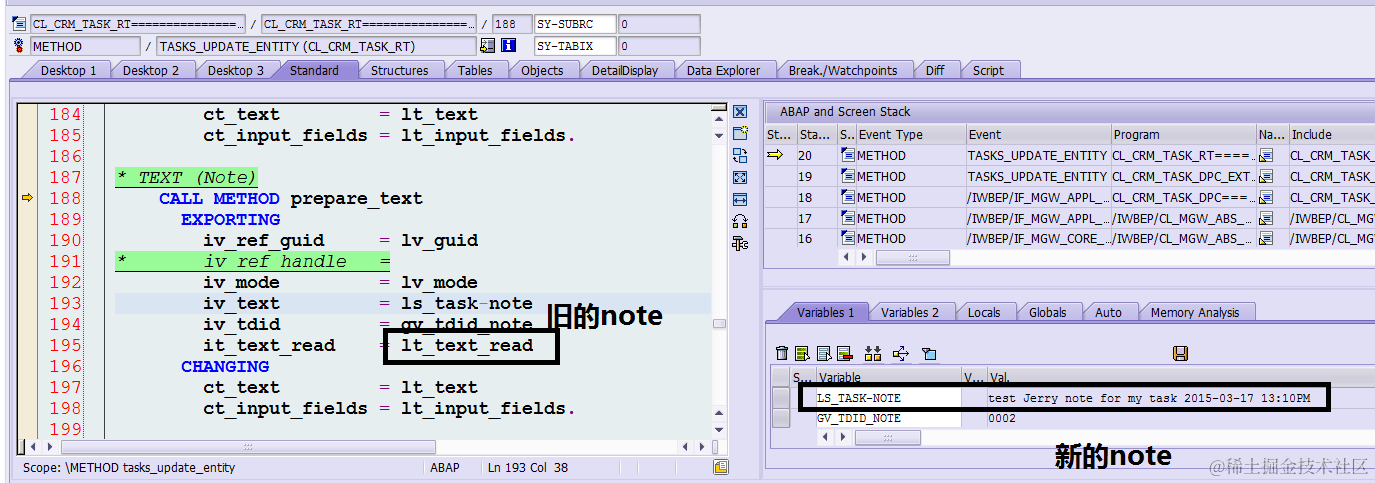The height and width of the screenshot is (483, 1375).
Task: Click the swap tool icon beside source code
Action: pos(740,155)
